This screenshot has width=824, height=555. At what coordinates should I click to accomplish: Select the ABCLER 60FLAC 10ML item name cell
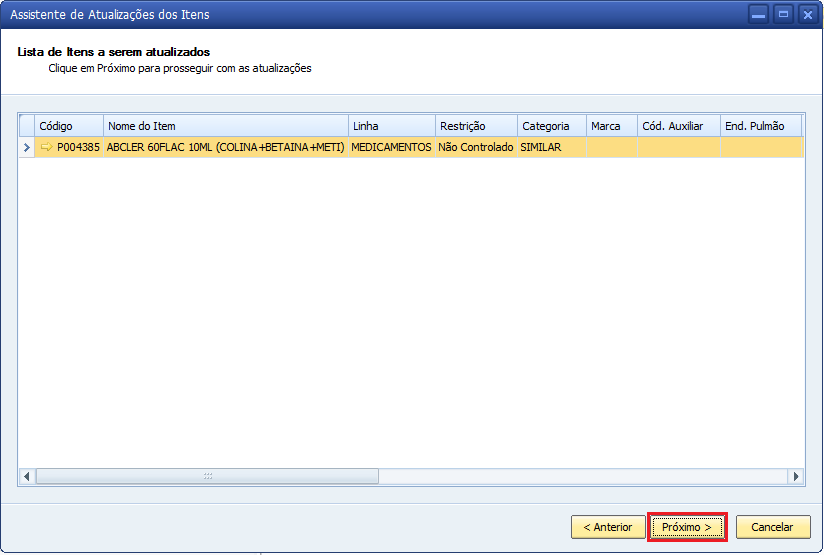click(226, 147)
